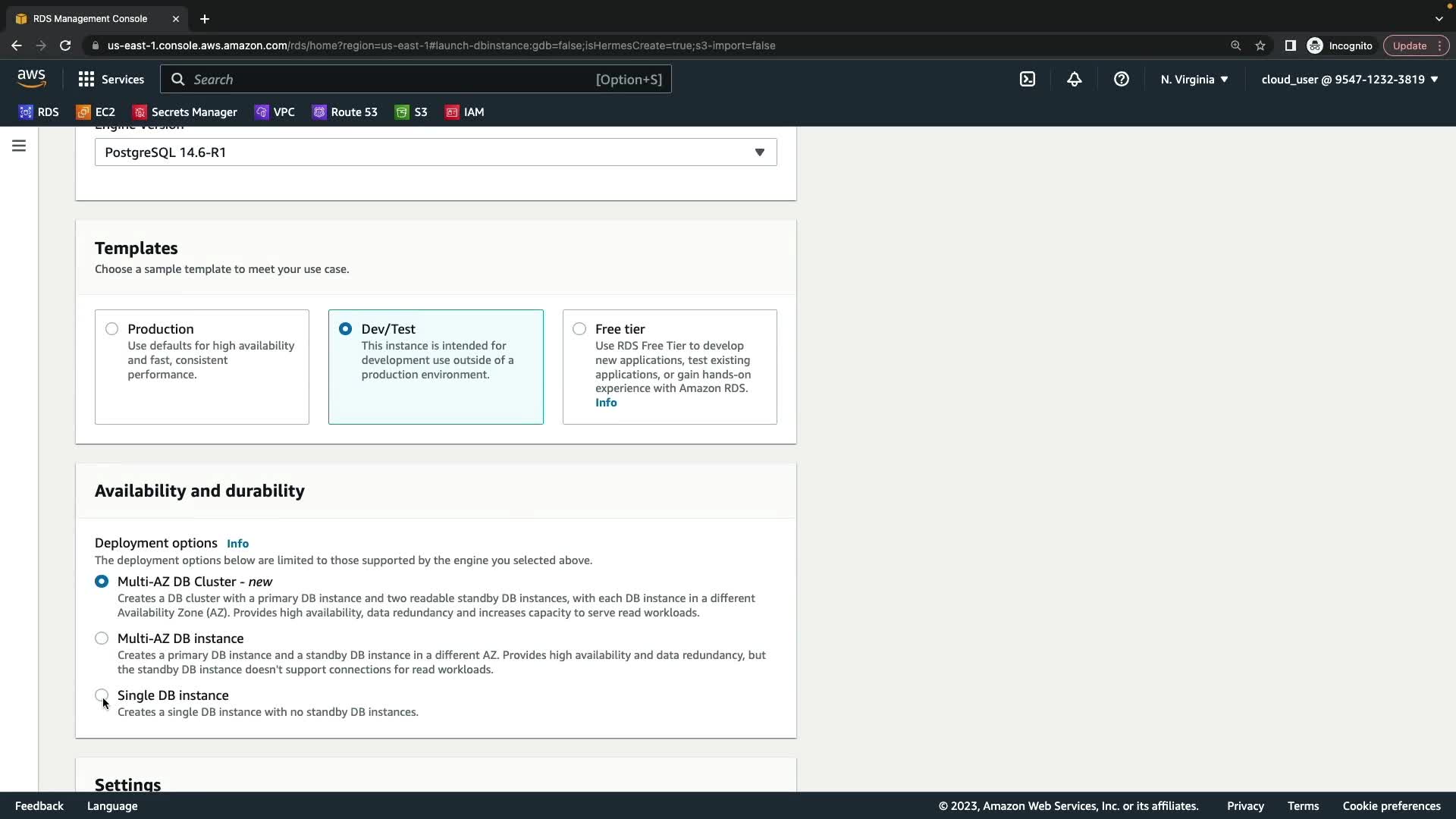1456x819 pixels.
Task: Open the EC2 shortcut in favorites bar
Action: (96, 112)
